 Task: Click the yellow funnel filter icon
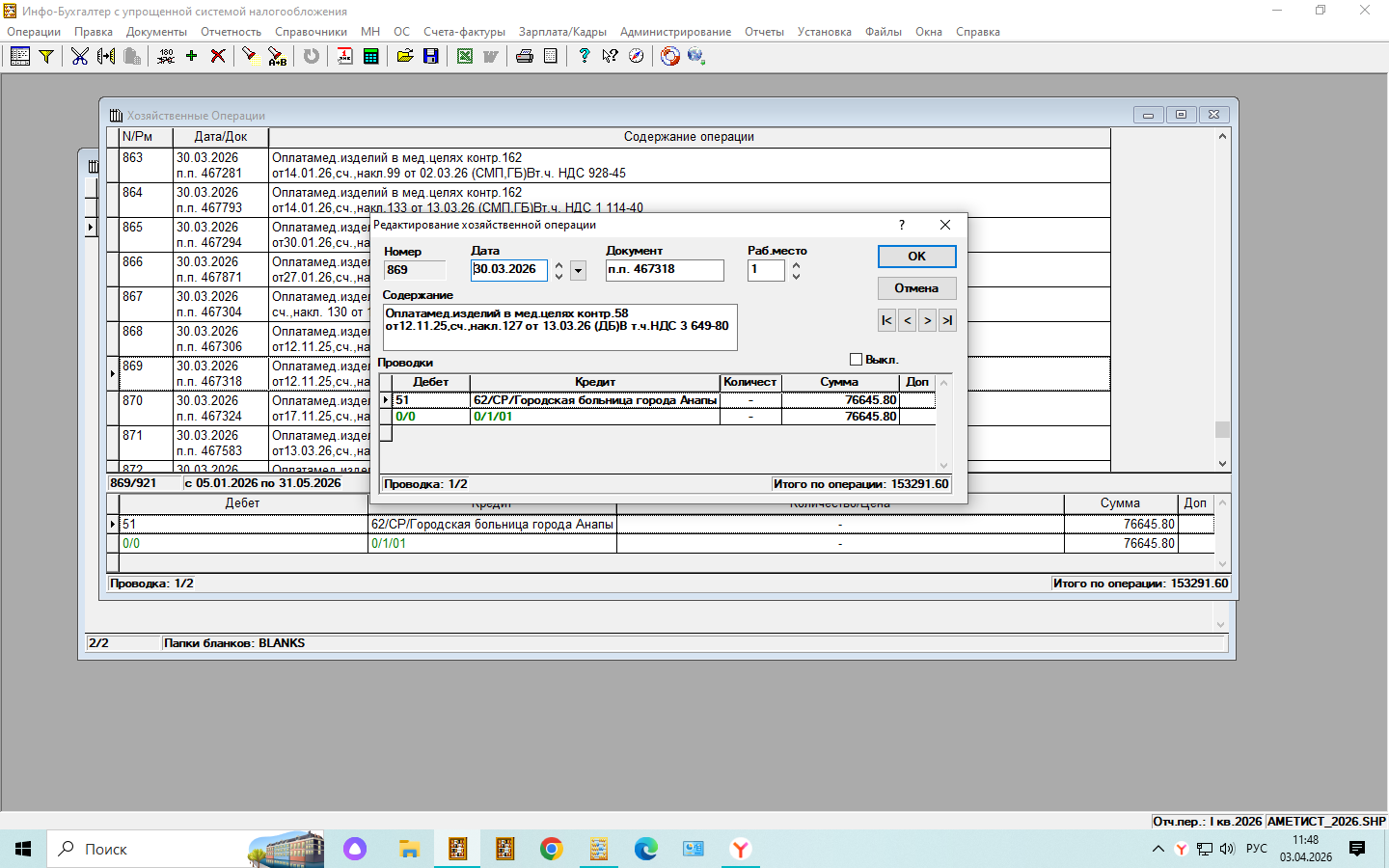[45, 56]
